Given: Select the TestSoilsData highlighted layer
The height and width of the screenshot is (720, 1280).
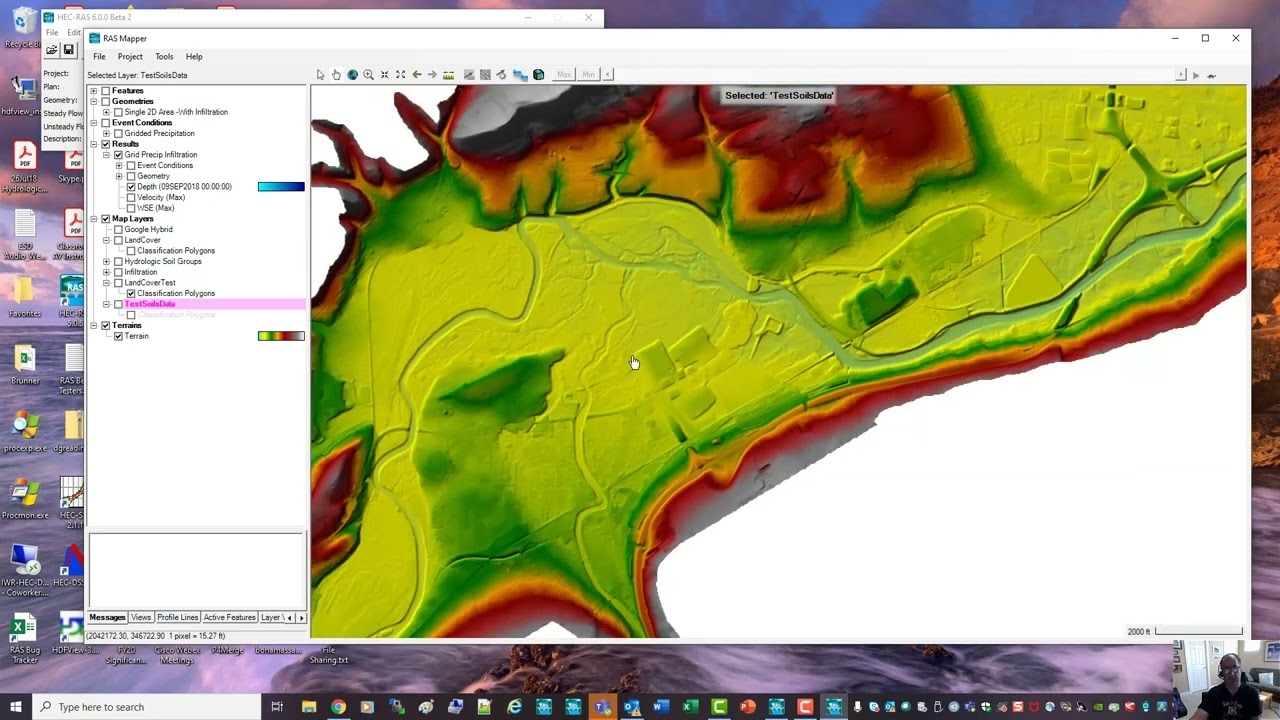Looking at the screenshot, I should pos(150,304).
